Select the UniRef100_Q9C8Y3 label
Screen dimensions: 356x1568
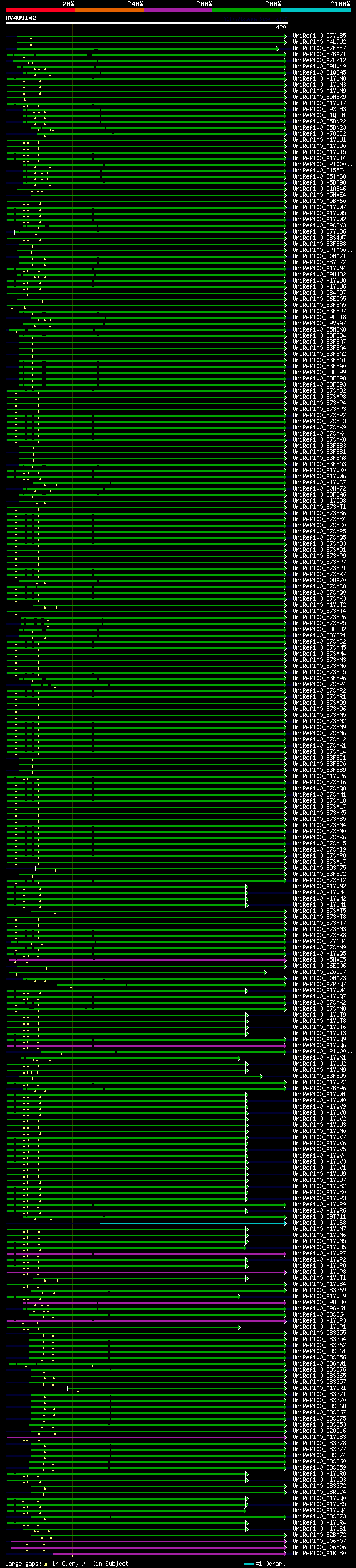(x=319, y=225)
